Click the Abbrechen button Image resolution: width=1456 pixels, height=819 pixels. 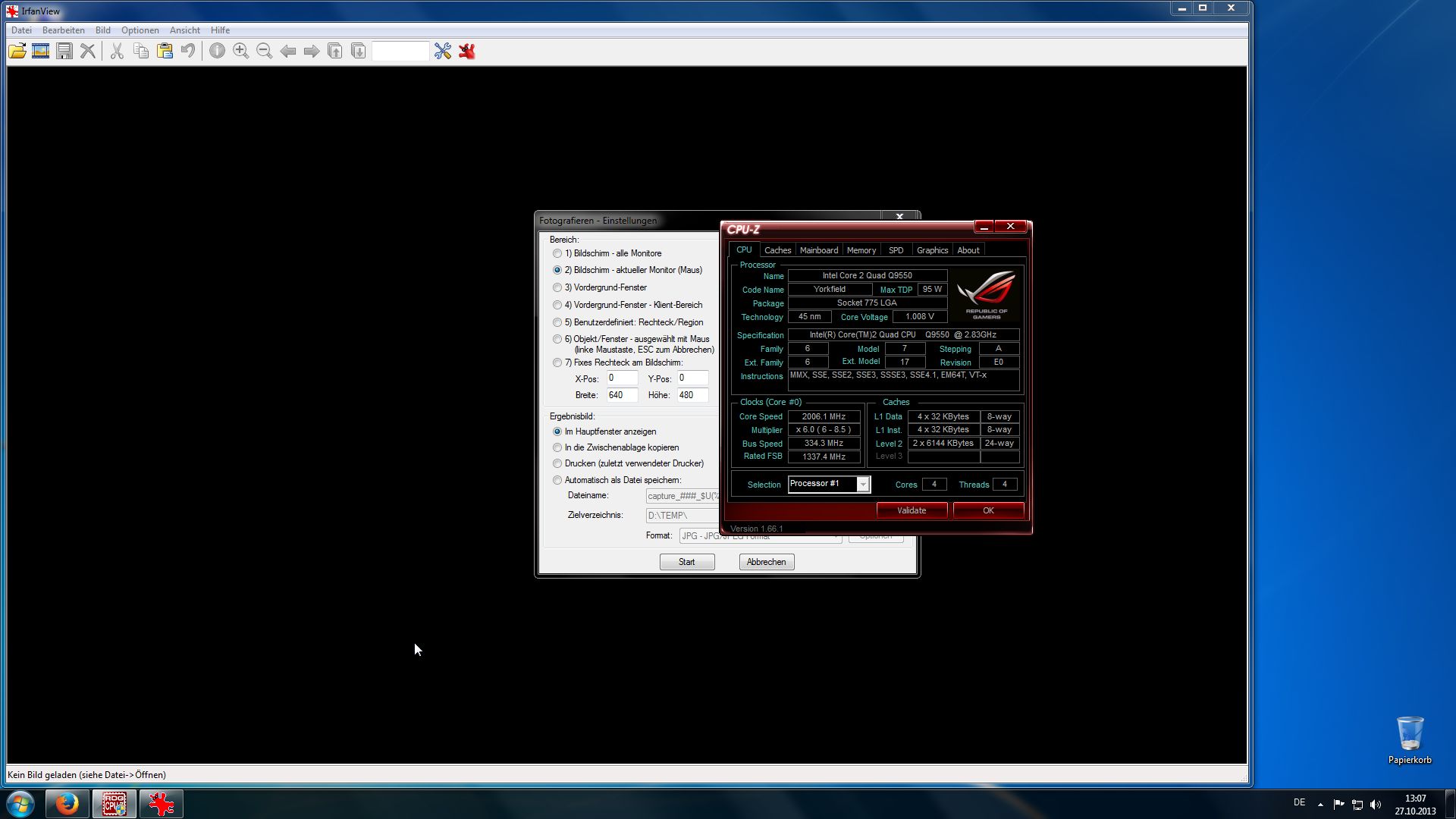coord(766,562)
